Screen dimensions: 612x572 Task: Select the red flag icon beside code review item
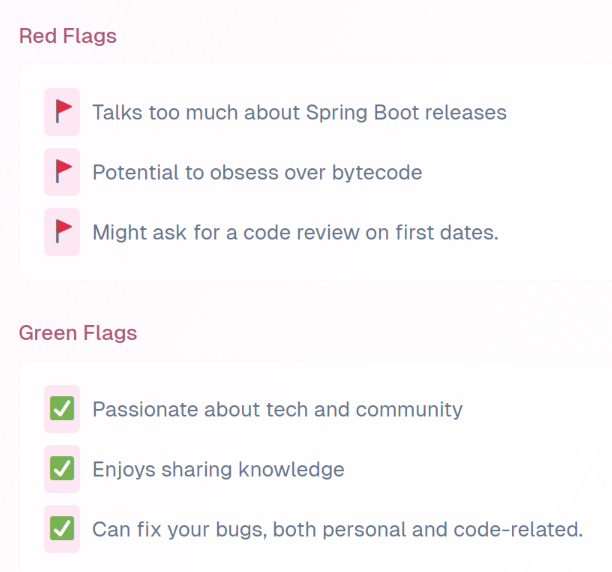(x=62, y=232)
